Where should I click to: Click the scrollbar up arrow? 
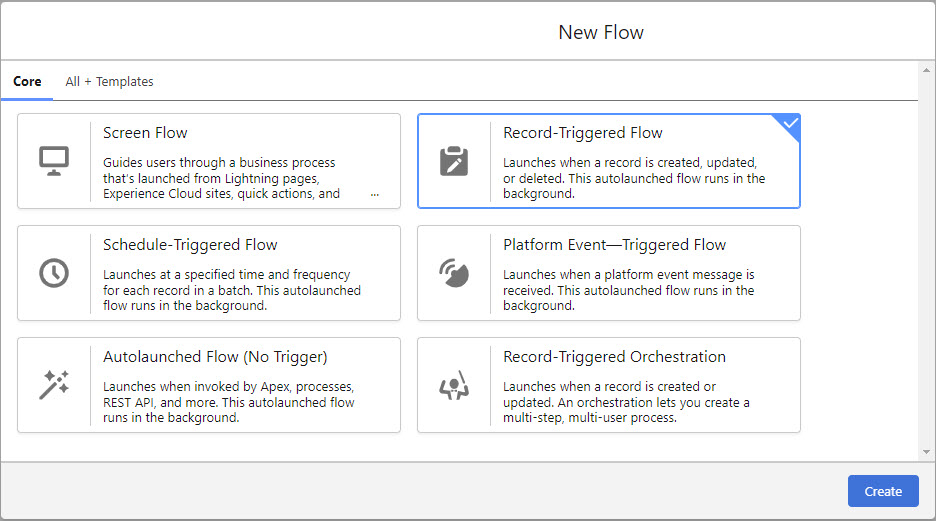(926, 70)
